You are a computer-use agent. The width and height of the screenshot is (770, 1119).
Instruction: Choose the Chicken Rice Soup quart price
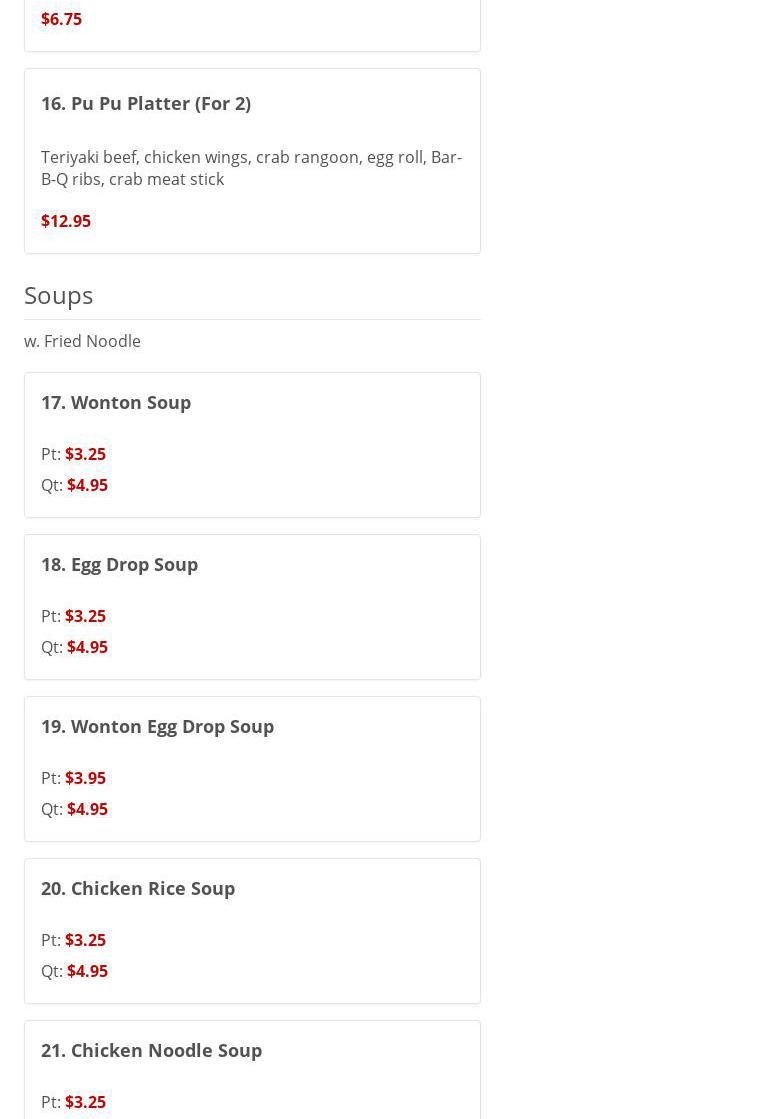[x=87, y=971]
